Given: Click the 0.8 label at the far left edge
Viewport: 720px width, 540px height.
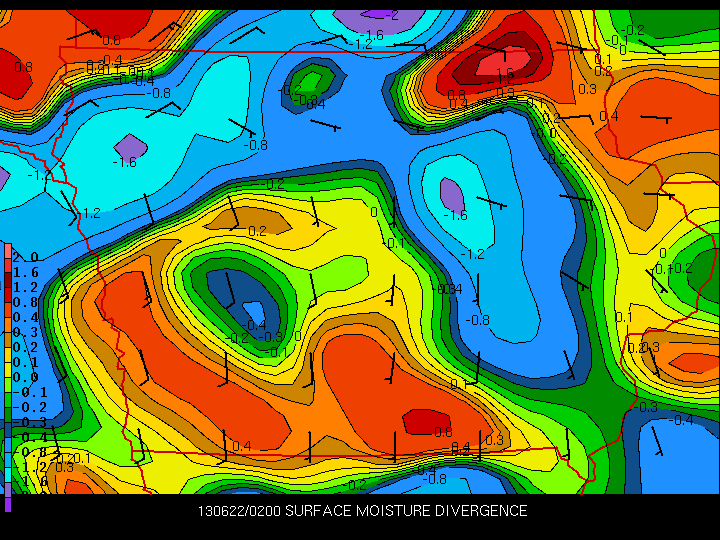Looking at the screenshot, I should click(22, 67).
